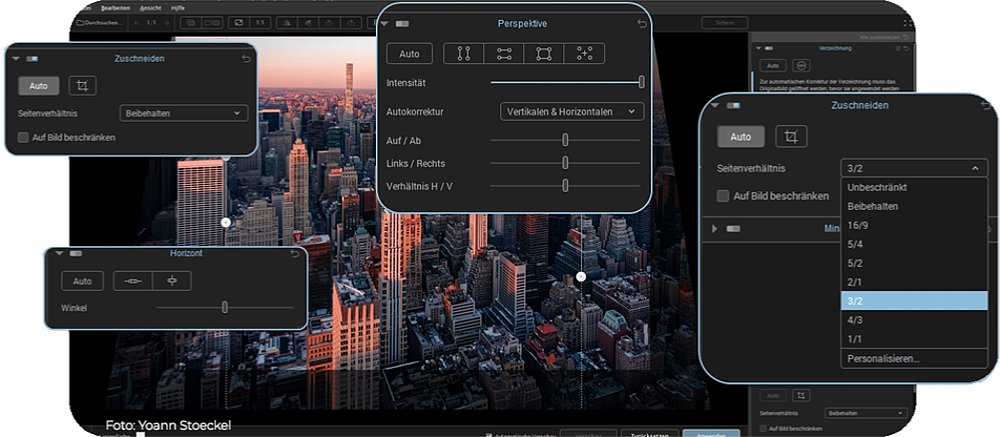Go to the next image with the right arrow

pyautogui.click(x=165, y=22)
